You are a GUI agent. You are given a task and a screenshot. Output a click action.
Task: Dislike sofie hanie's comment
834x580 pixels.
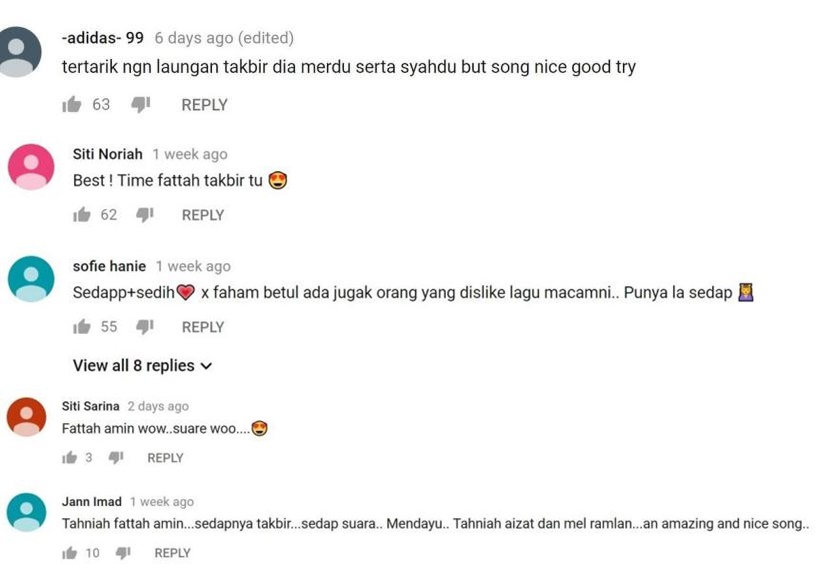[x=145, y=327]
